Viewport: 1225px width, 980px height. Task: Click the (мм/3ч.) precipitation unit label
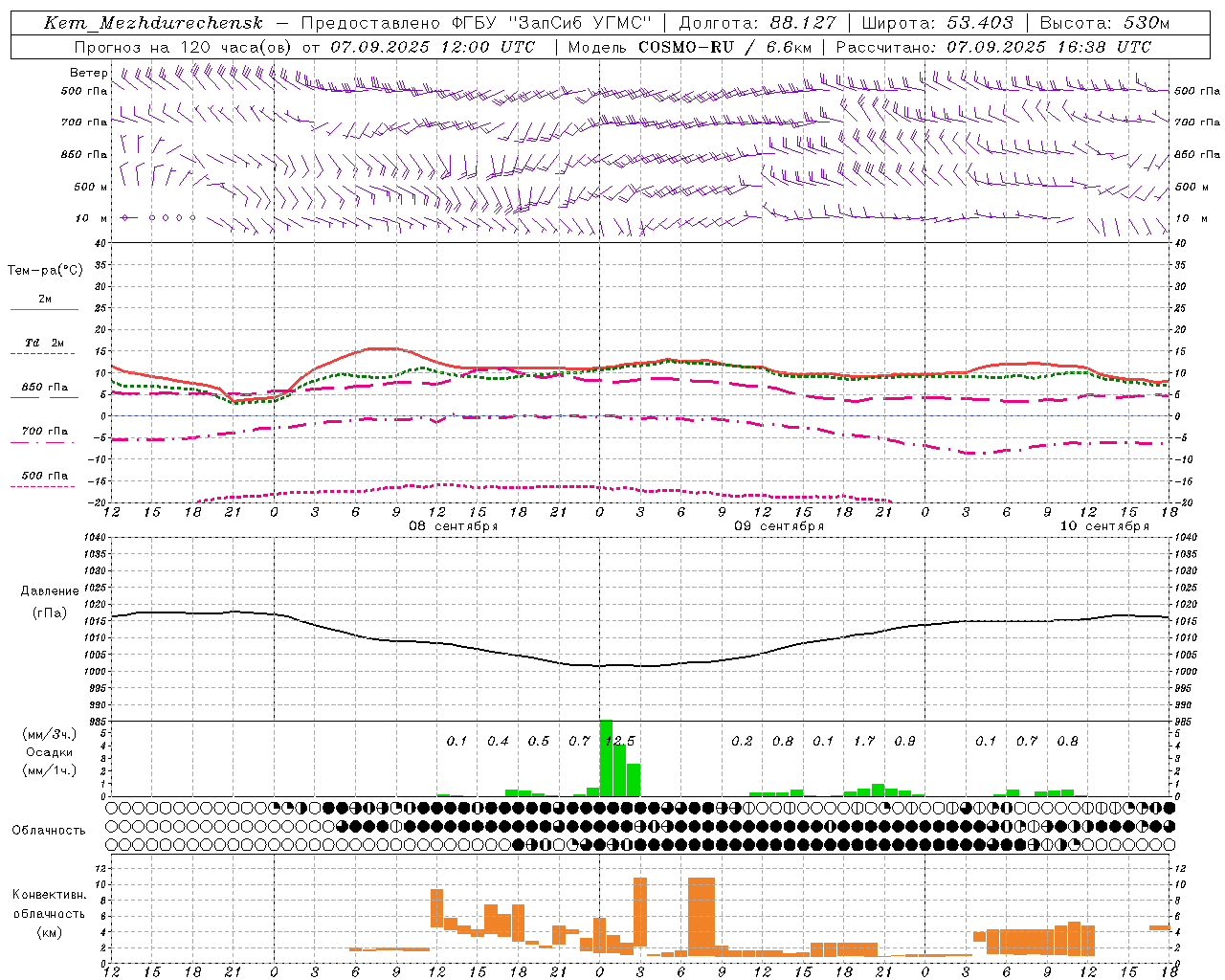click(x=50, y=734)
